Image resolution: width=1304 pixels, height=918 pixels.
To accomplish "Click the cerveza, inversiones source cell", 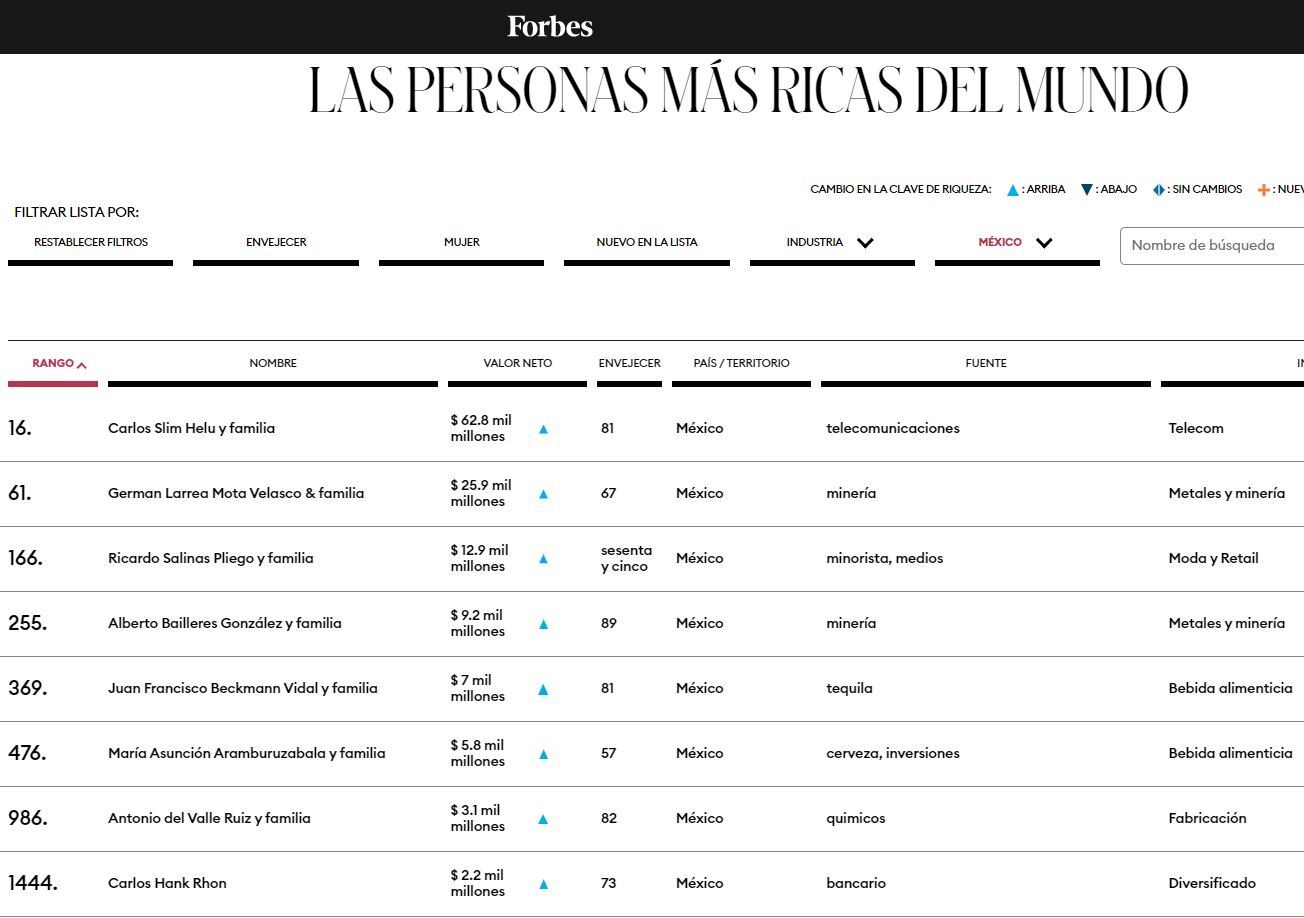I will pyautogui.click(x=893, y=753).
